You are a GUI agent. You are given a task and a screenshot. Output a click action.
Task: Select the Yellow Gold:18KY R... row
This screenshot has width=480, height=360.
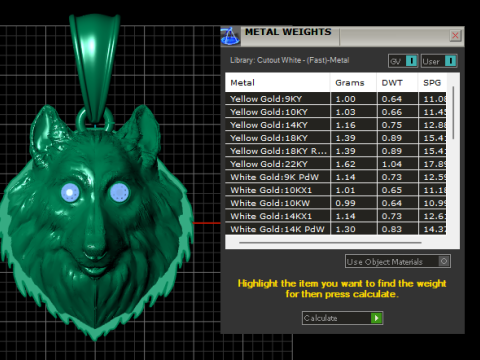pos(336,151)
